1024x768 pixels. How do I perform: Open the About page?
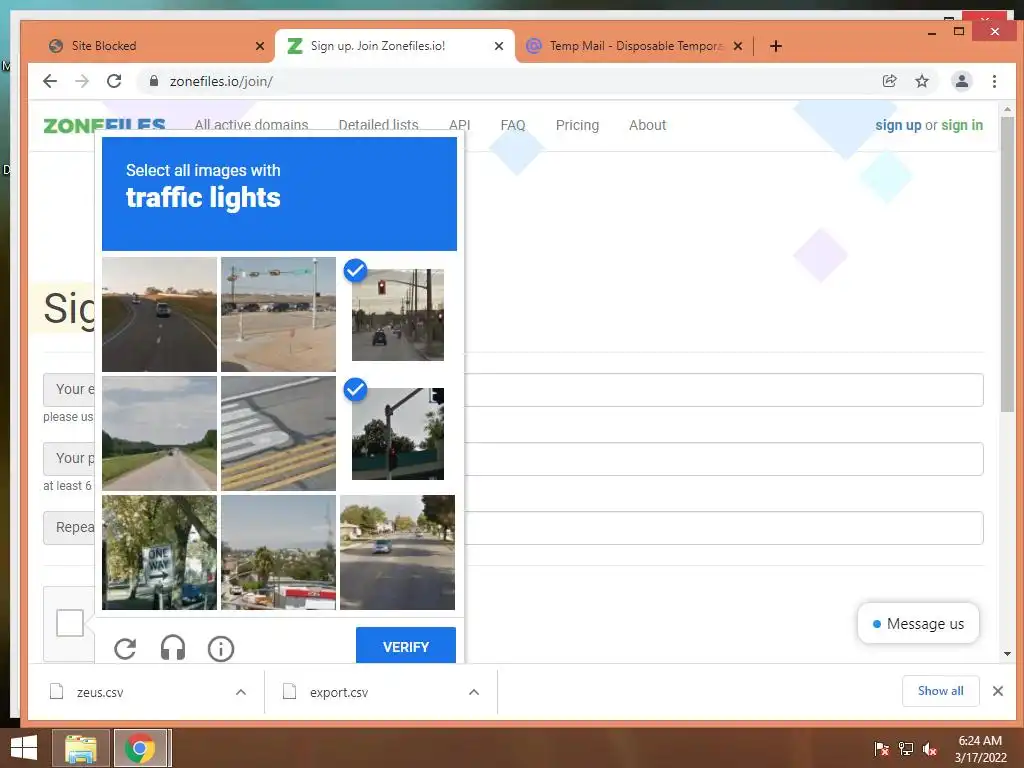pos(647,125)
